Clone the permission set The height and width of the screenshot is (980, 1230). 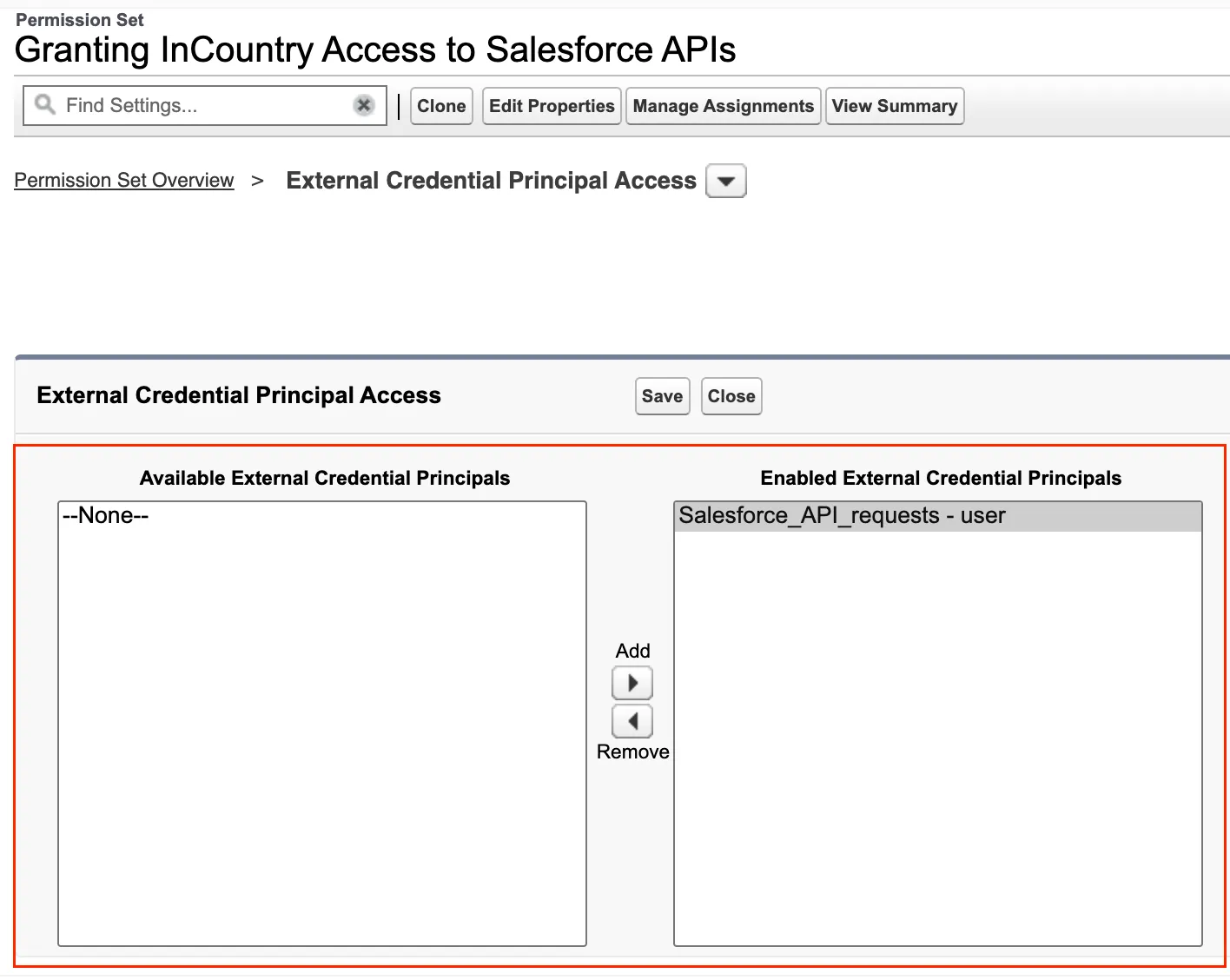coord(441,106)
